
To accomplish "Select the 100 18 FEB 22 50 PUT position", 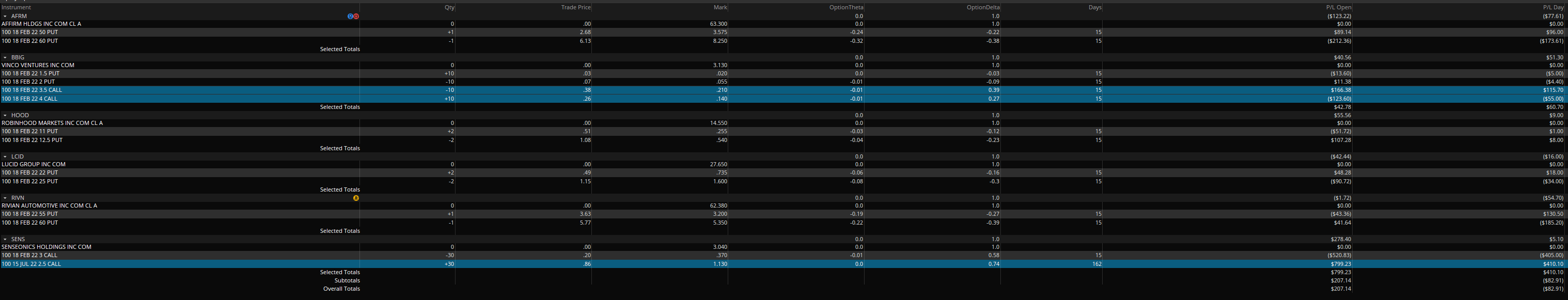I will [x=784, y=32].
